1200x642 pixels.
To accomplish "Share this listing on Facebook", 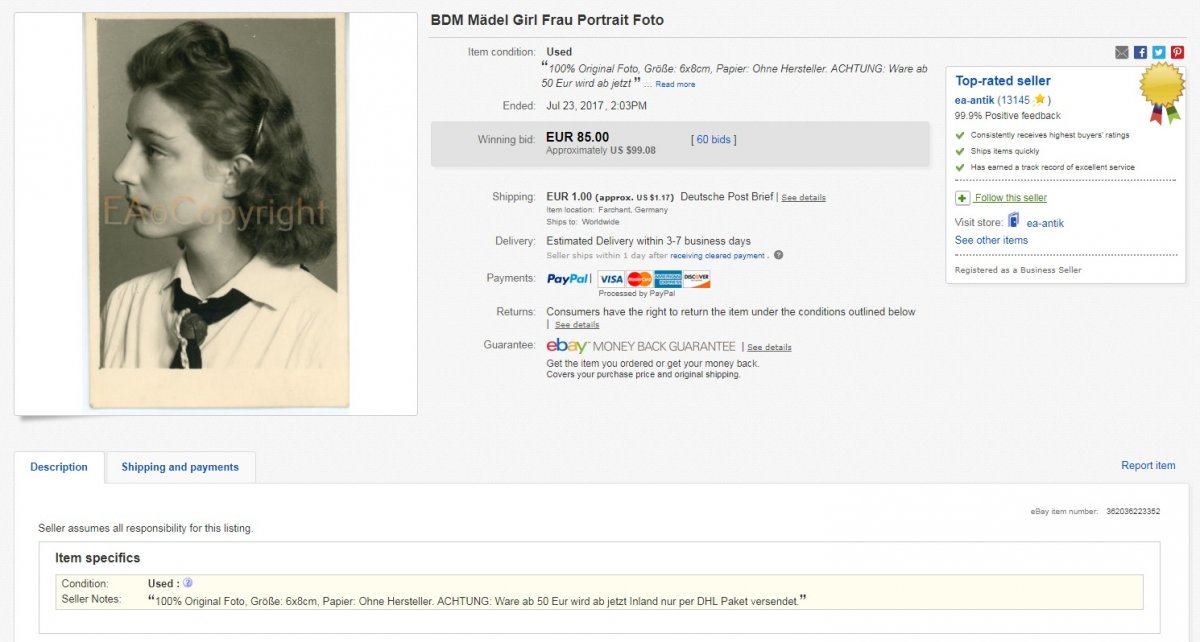I will tap(1140, 53).
